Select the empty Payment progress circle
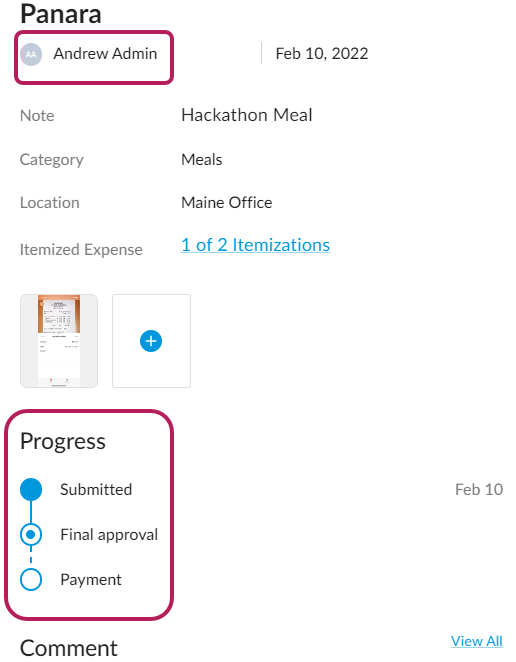Image resolution: width=516 pixels, height=662 pixels. pos(31,579)
